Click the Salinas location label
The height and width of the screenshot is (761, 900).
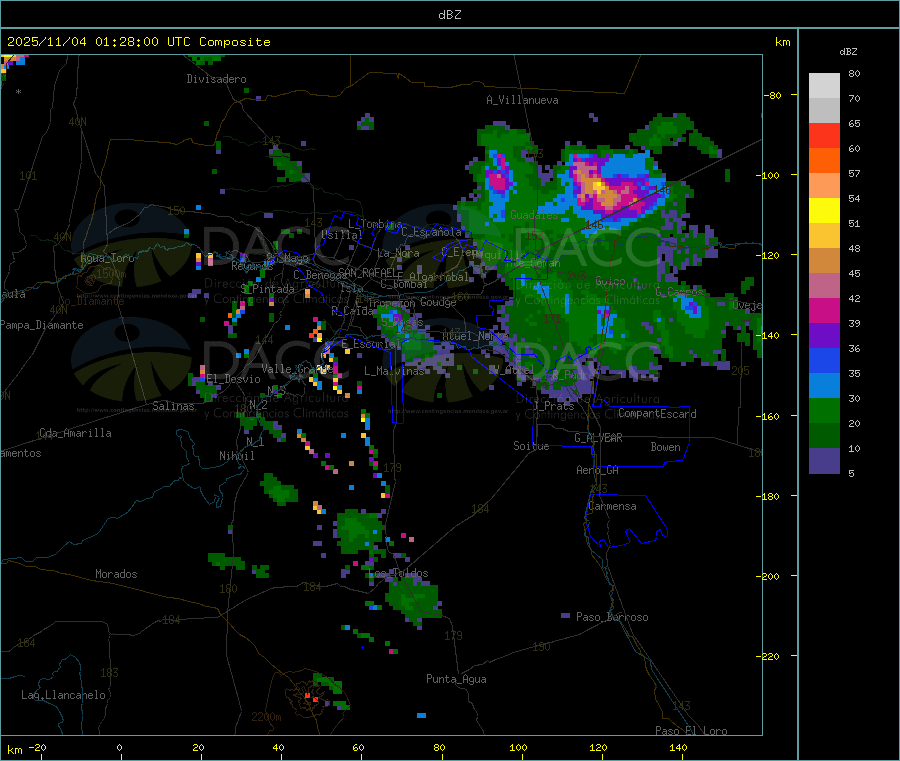173,406
